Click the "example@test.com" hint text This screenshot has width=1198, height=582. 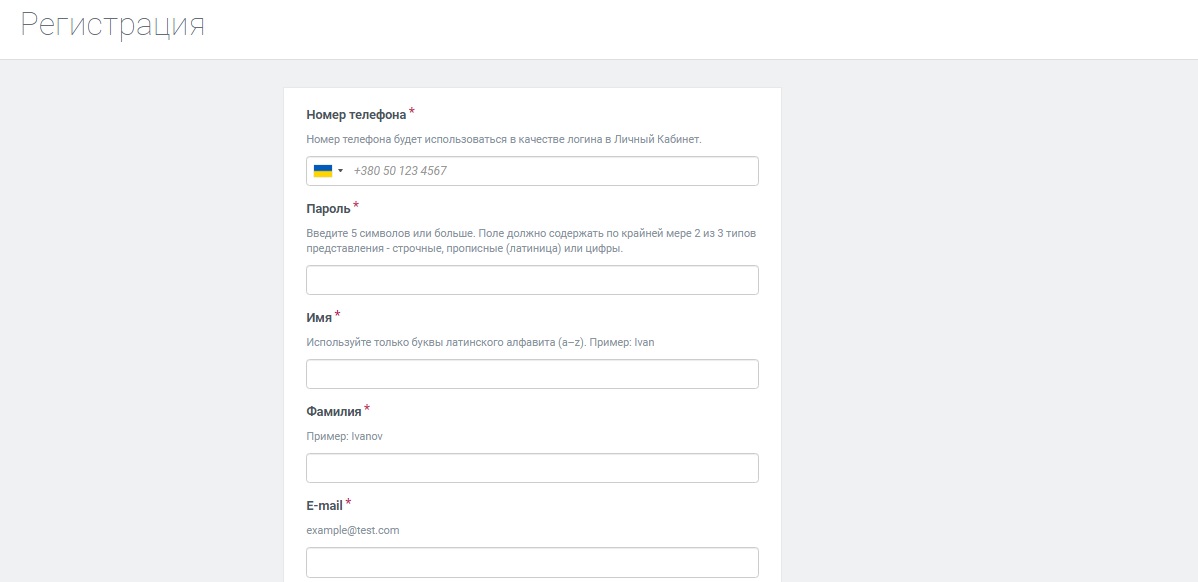pyautogui.click(x=353, y=530)
